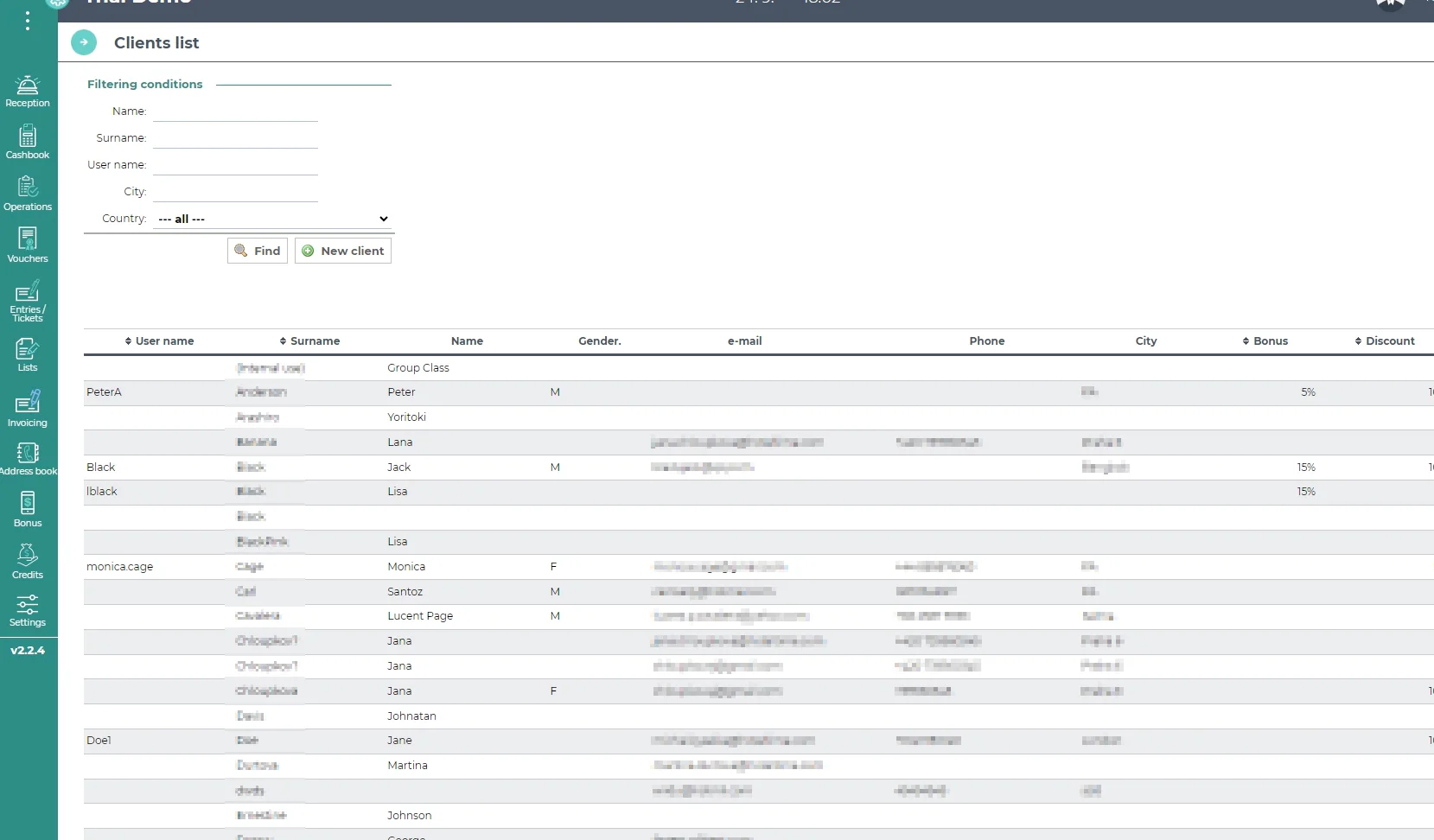Select the Santoz client row
Image resolution: width=1434 pixels, height=840 pixels.
tap(759, 592)
